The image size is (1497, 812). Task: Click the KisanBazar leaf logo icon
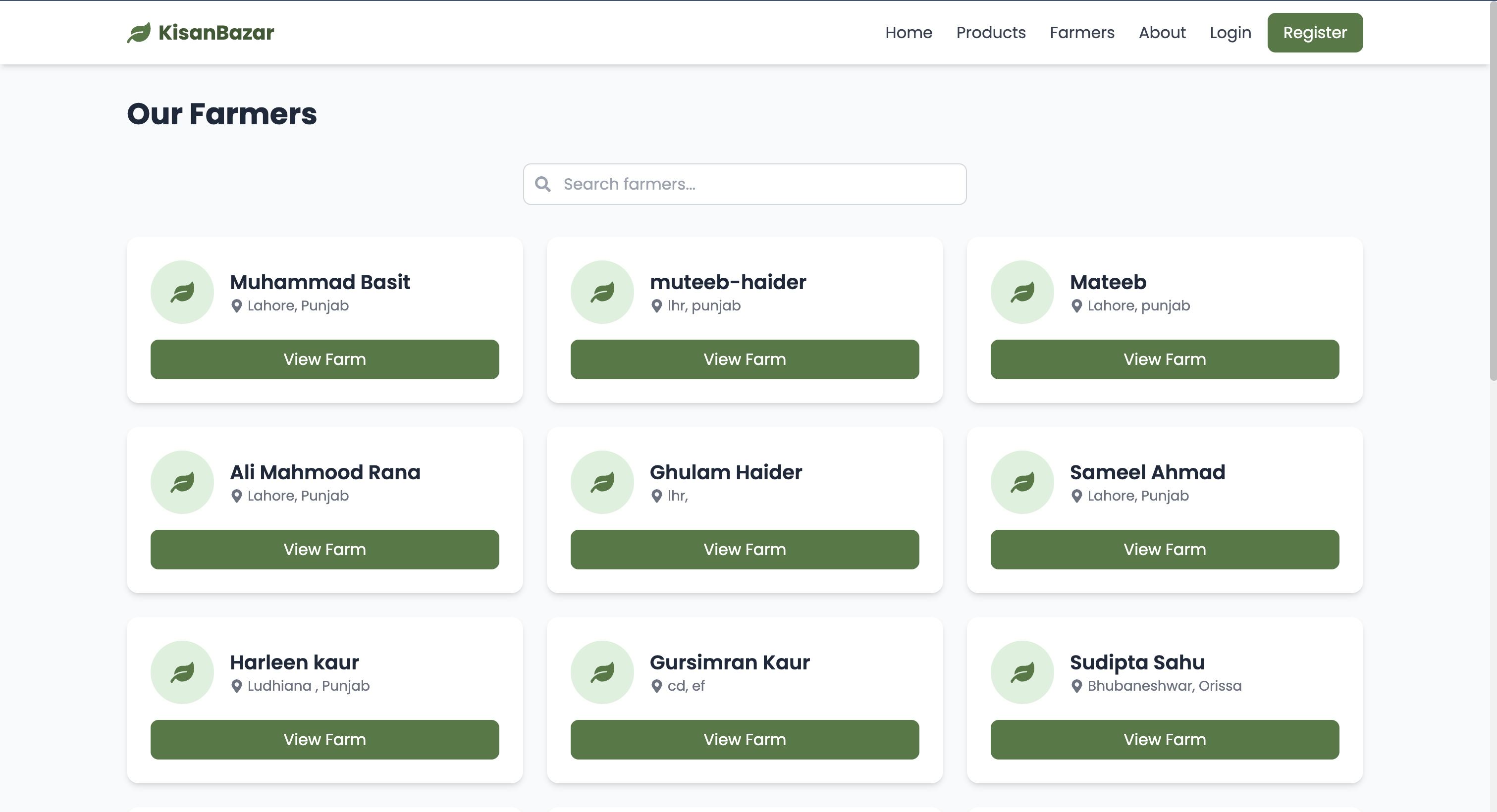click(139, 33)
